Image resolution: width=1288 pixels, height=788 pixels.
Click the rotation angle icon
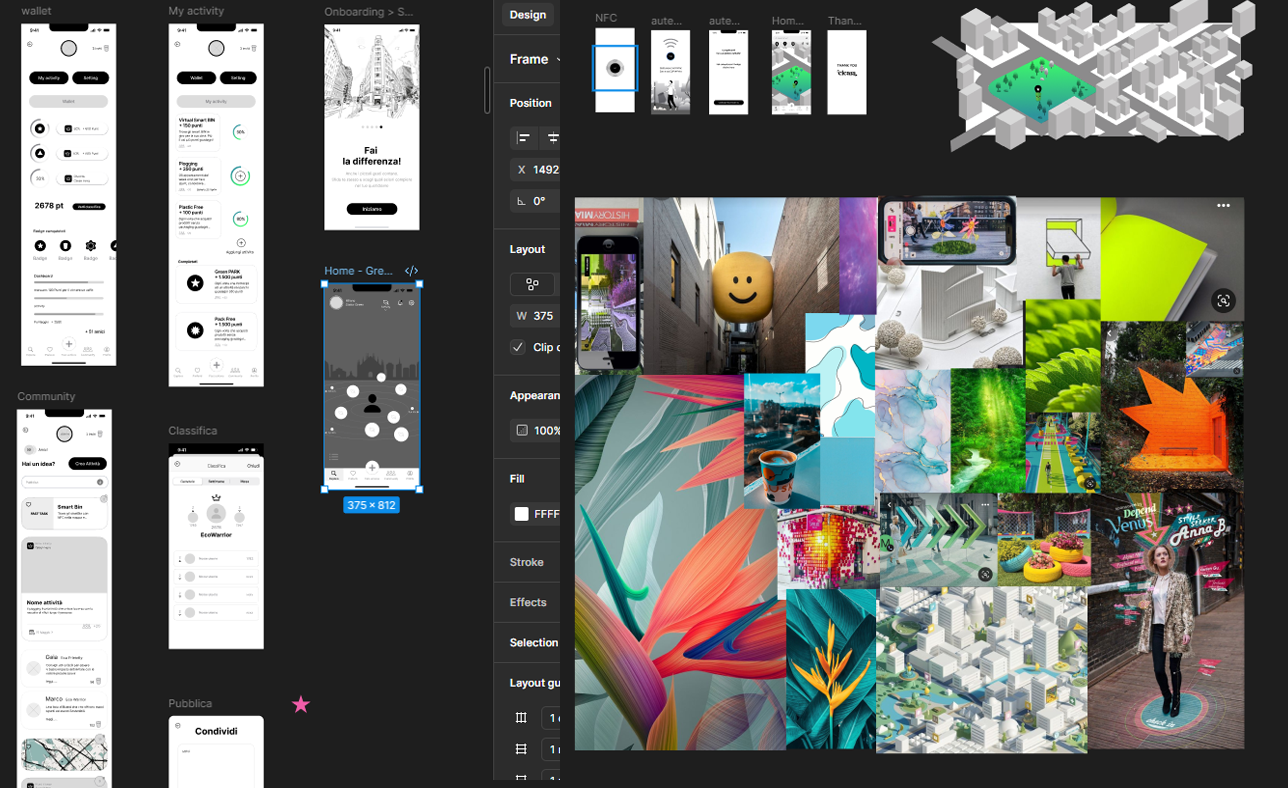(521, 201)
